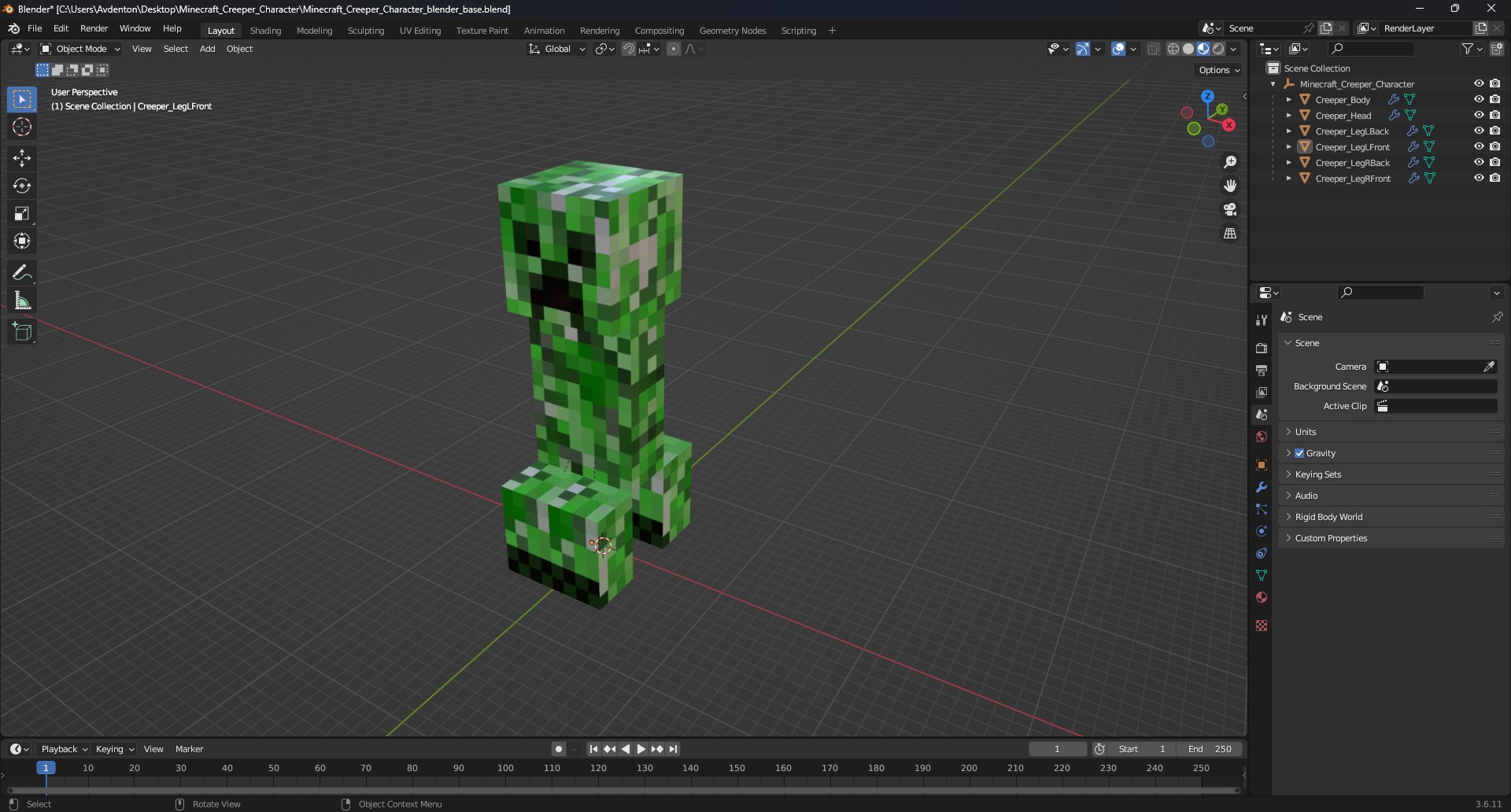The height and width of the screenshot is (812, 1511).
Task: Switch orthographic/perspective grid icon
Action: coord(1230,234)
